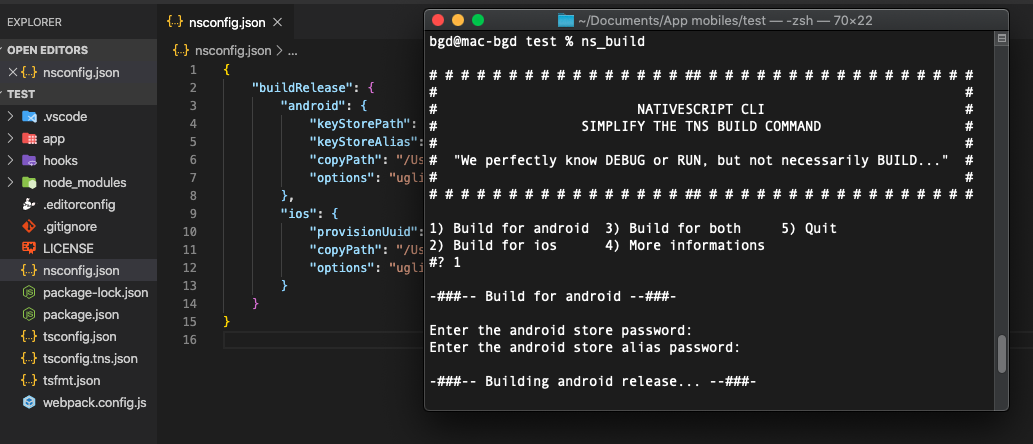Close nsconfig.json in Open Editors list
Image resolution: width=1033 pixels, height=444 pixels.
coord(12,72)
